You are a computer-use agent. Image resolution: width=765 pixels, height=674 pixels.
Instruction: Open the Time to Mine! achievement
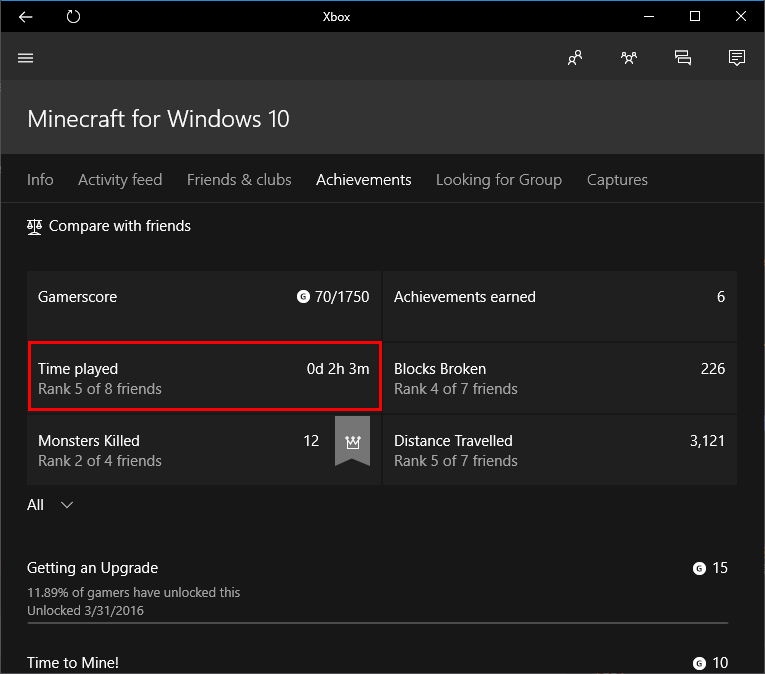coord(377,663)
